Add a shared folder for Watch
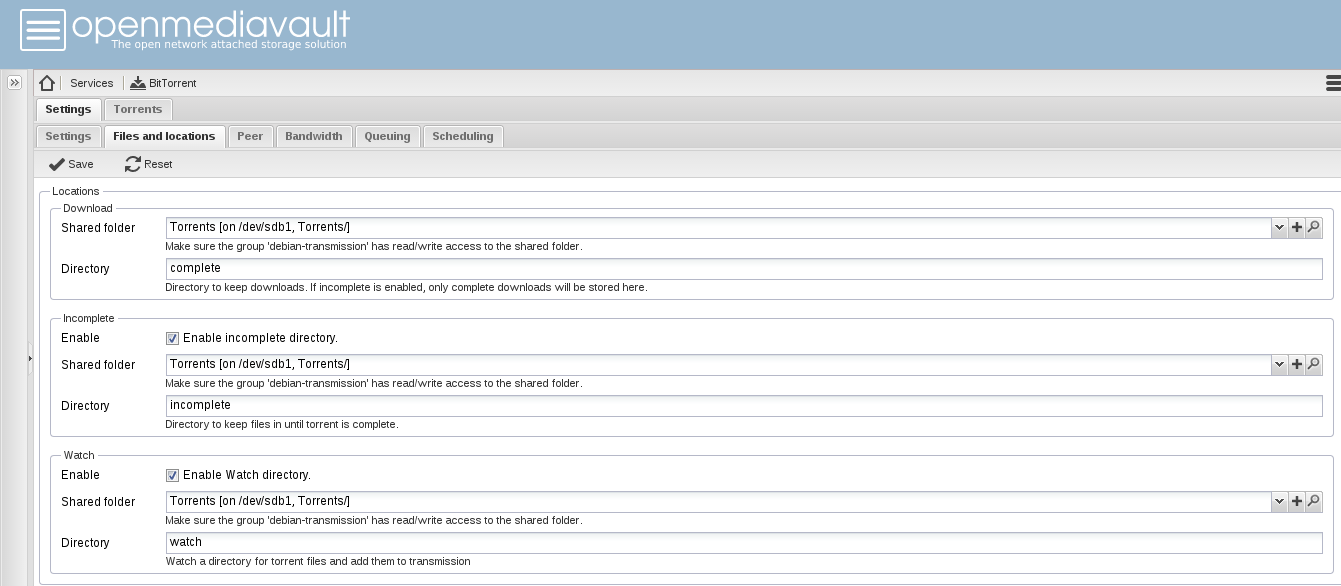This screenshot has height=586, width=1341. point(1297,502)
